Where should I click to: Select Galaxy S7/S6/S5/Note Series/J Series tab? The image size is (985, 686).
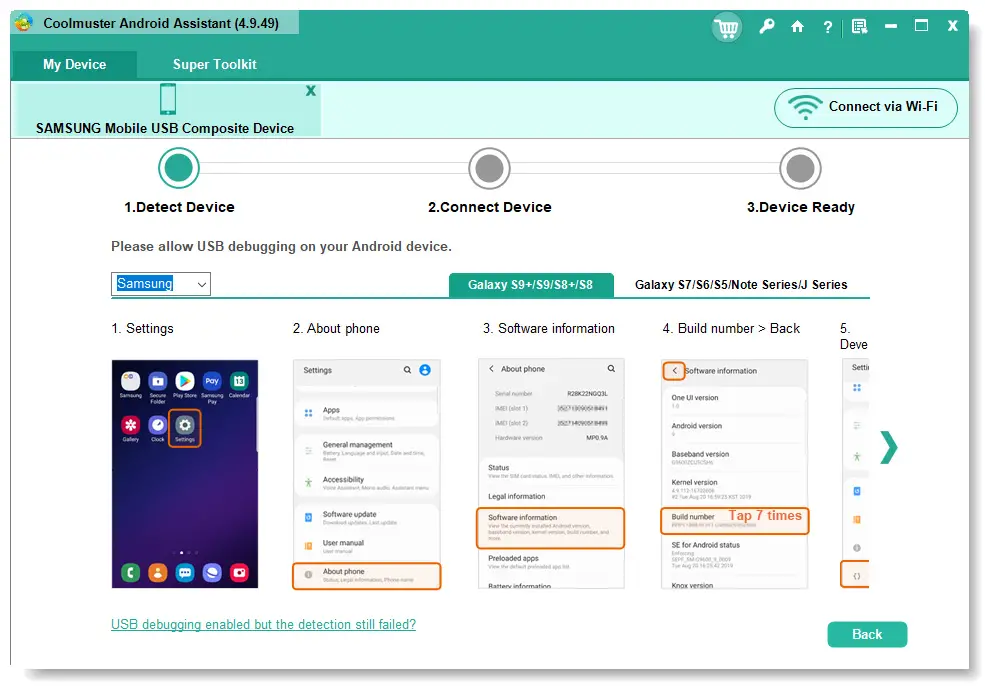coord(741,285)
